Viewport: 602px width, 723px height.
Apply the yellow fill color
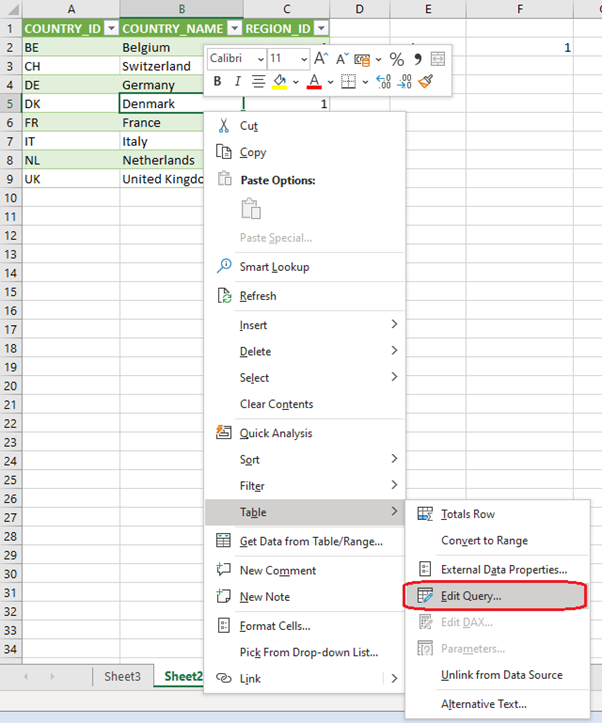point(280,82)
